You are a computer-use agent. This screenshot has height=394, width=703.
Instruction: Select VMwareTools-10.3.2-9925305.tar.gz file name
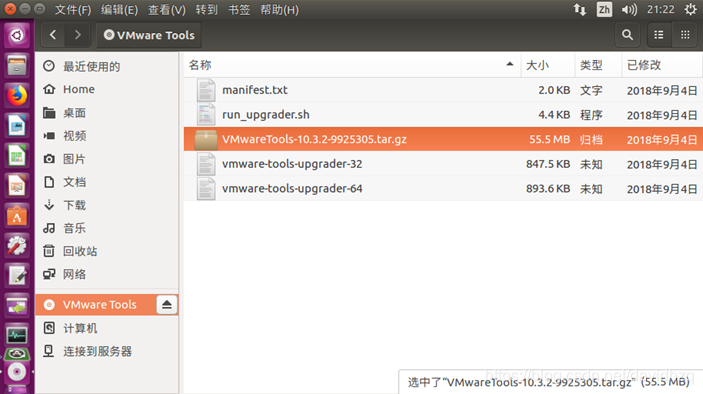pos(314,139)
